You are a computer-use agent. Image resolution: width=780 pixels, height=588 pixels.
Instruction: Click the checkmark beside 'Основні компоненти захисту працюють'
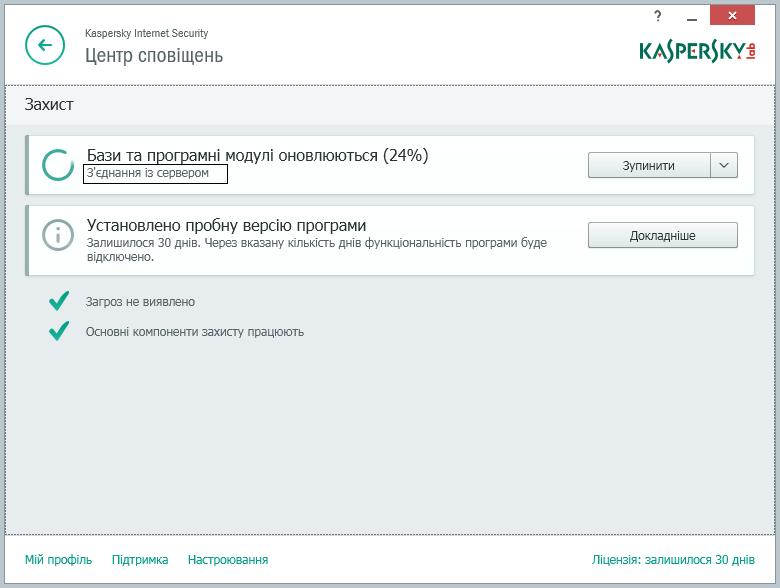click(59, 331)
